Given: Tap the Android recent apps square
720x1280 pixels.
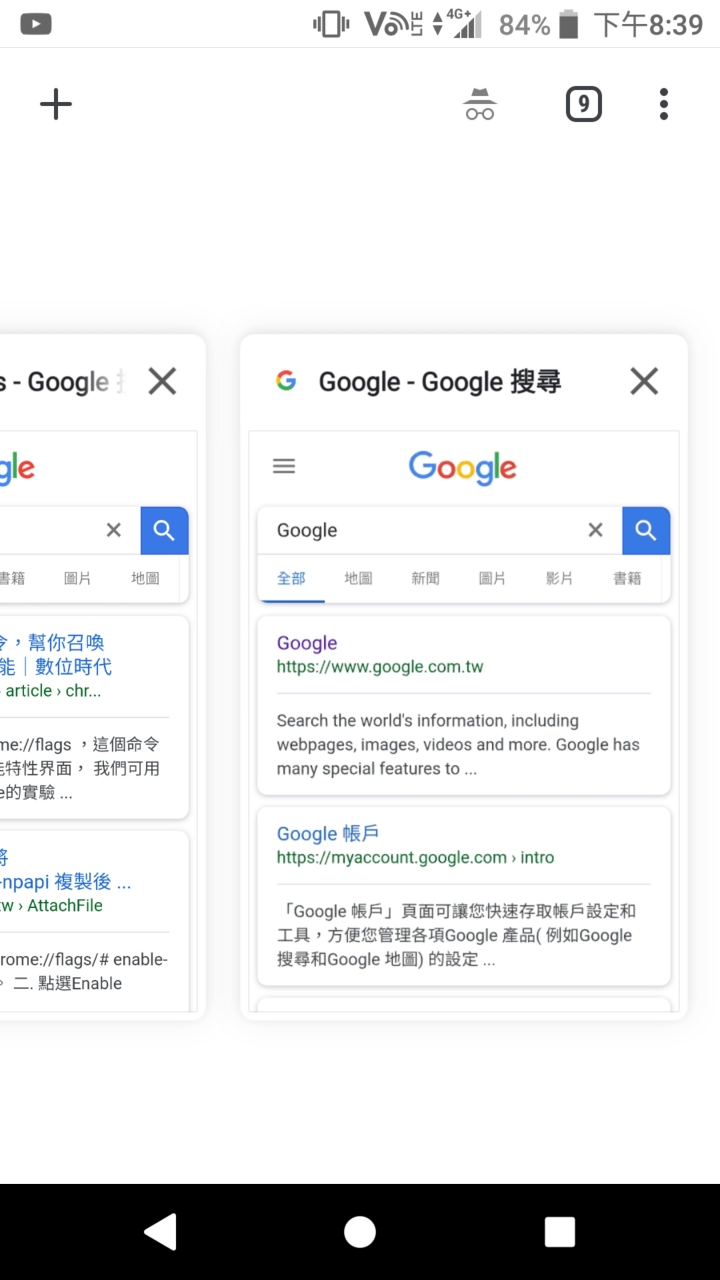Looking at the screenshot, I should (x=560, y=1232).
